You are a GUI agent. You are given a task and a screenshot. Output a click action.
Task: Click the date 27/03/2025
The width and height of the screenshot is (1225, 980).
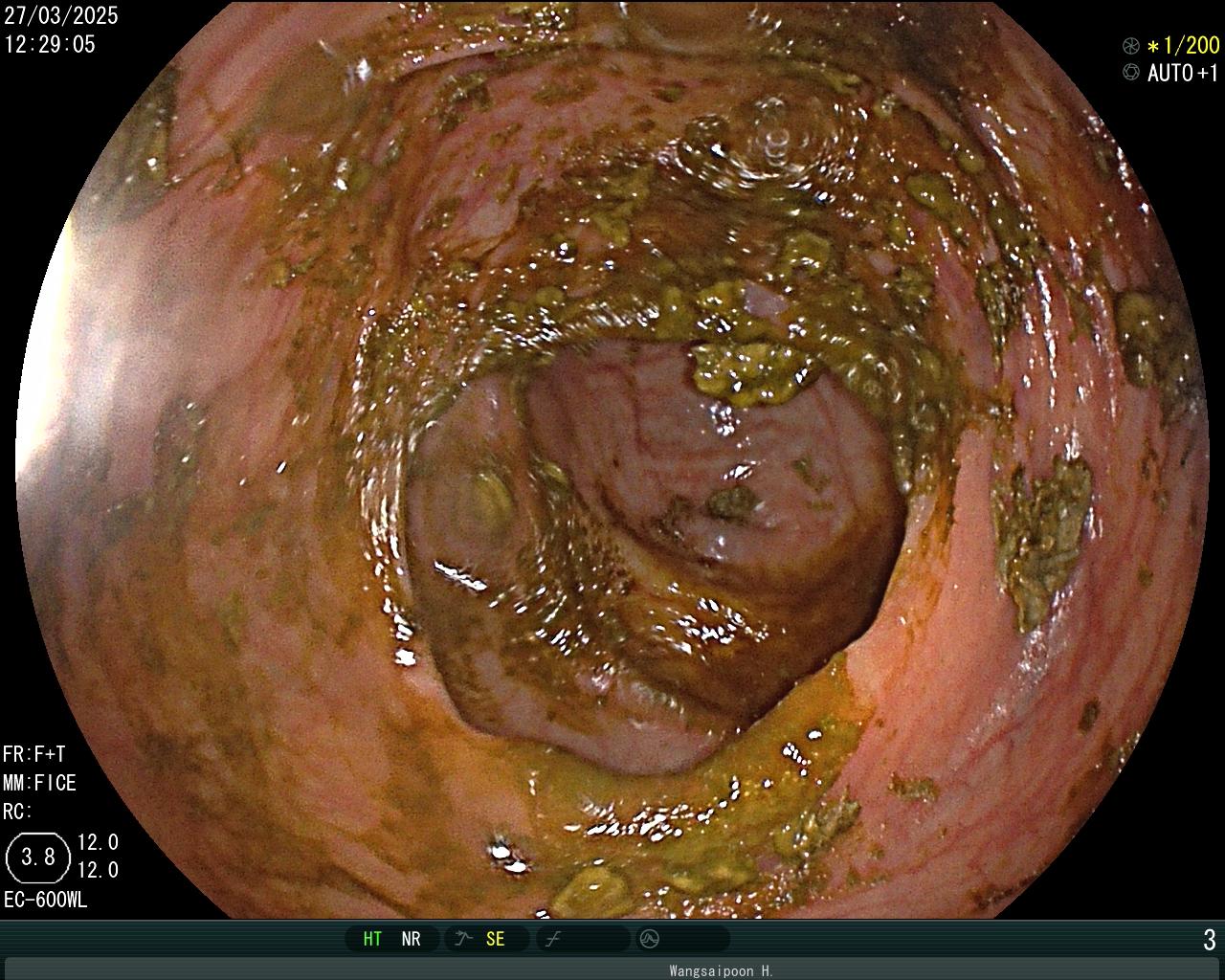click(61, 15)
